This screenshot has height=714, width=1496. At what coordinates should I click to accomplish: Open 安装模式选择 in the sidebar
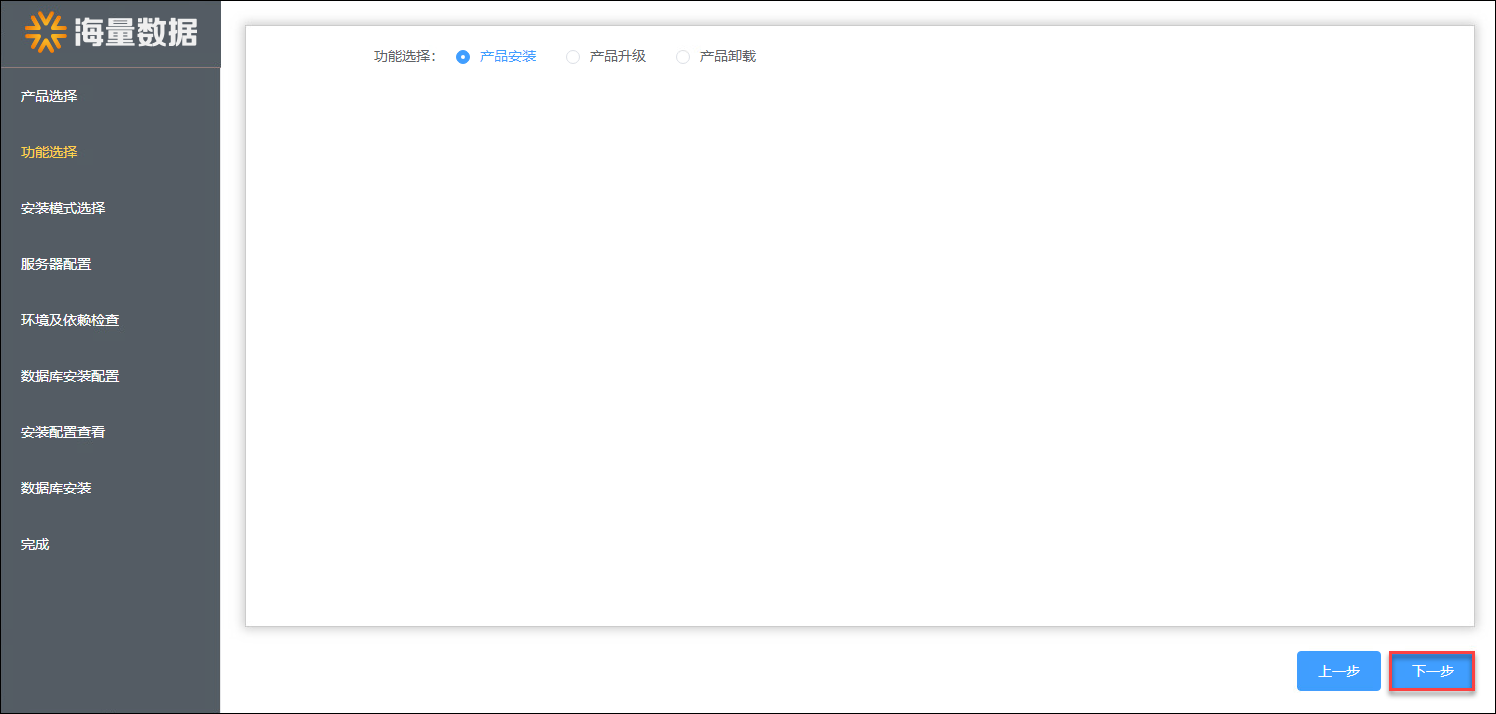[63, 208]
